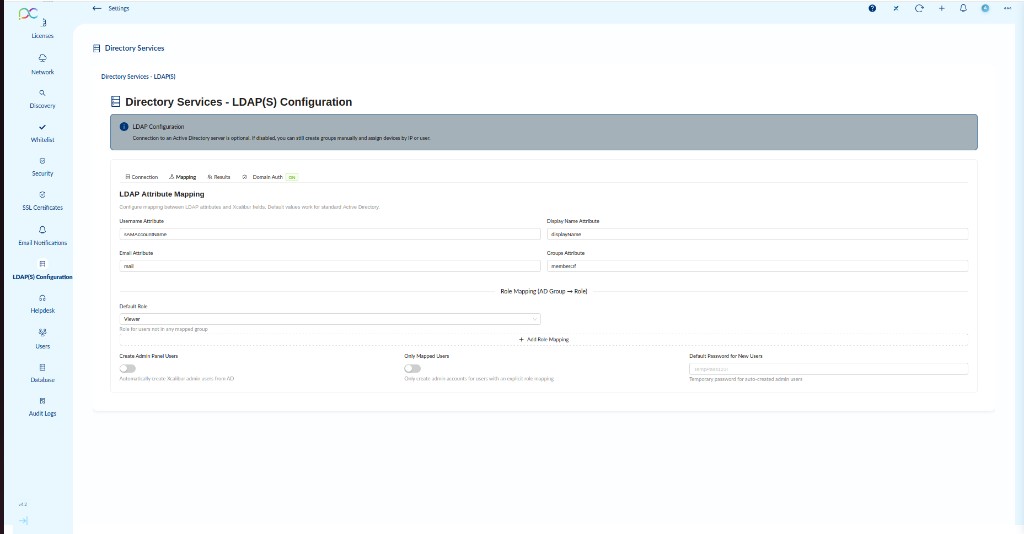Click Role Mapping (AD Group → Role) label
Viewport: 1024px width, 534px height.
pyautogui.click(x=543, y=291)
